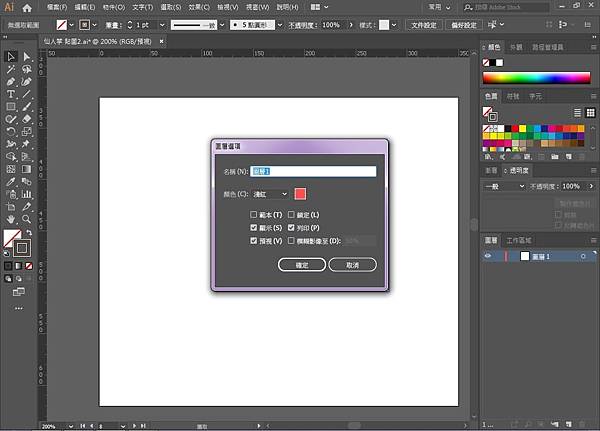Uncheck the 顯示(S) show checkbox
Screen dimensions: 600x431
click(x=253, y=228)
